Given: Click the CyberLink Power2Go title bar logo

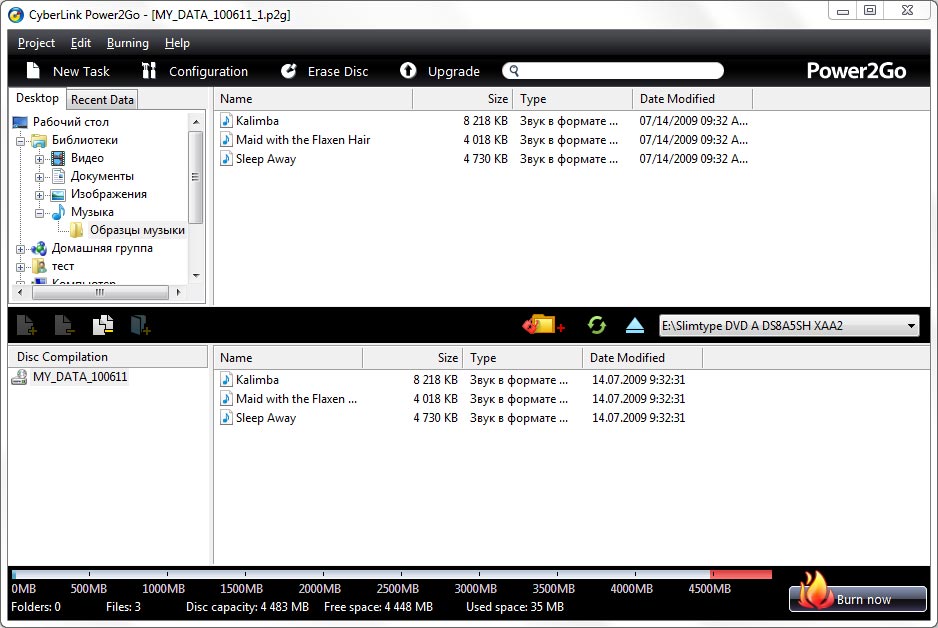Looking at the screenshot, I should point(16,14).
